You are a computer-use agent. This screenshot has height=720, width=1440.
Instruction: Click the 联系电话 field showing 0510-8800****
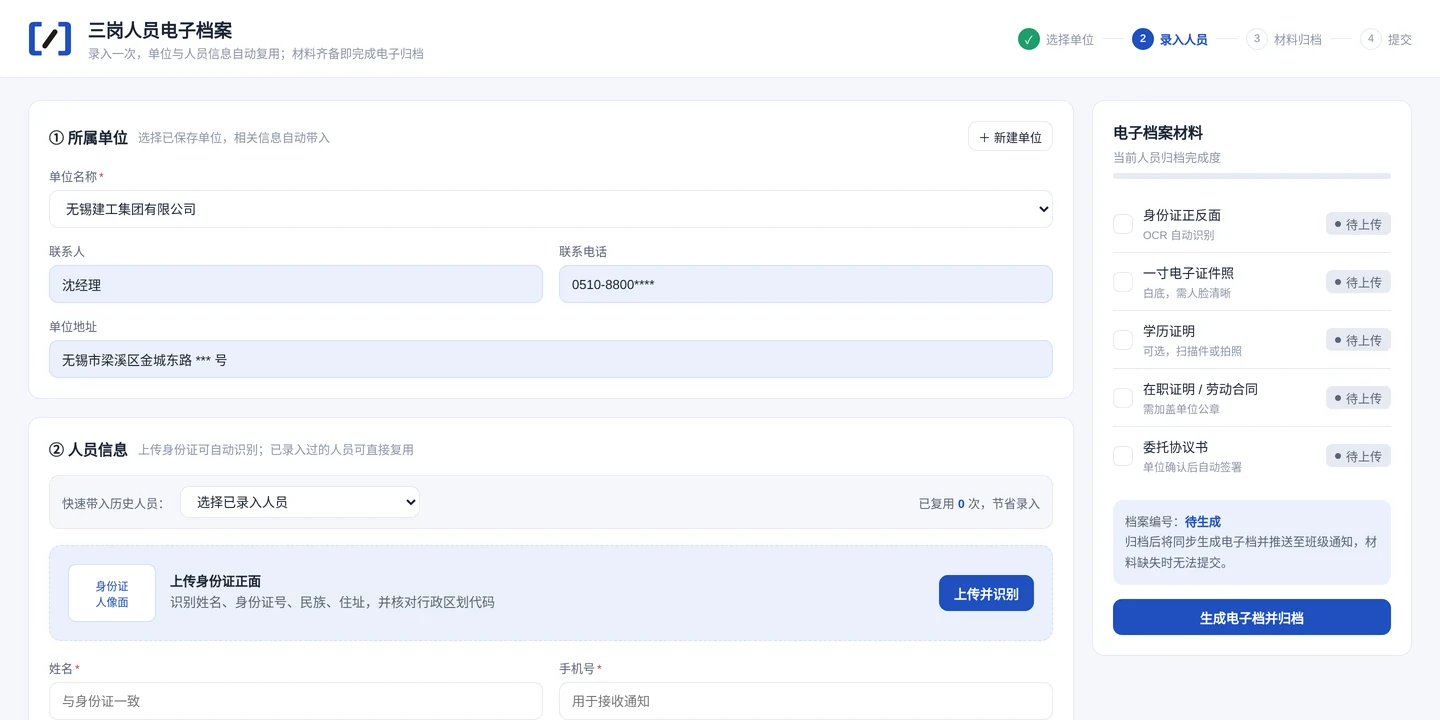click(806, 284)
